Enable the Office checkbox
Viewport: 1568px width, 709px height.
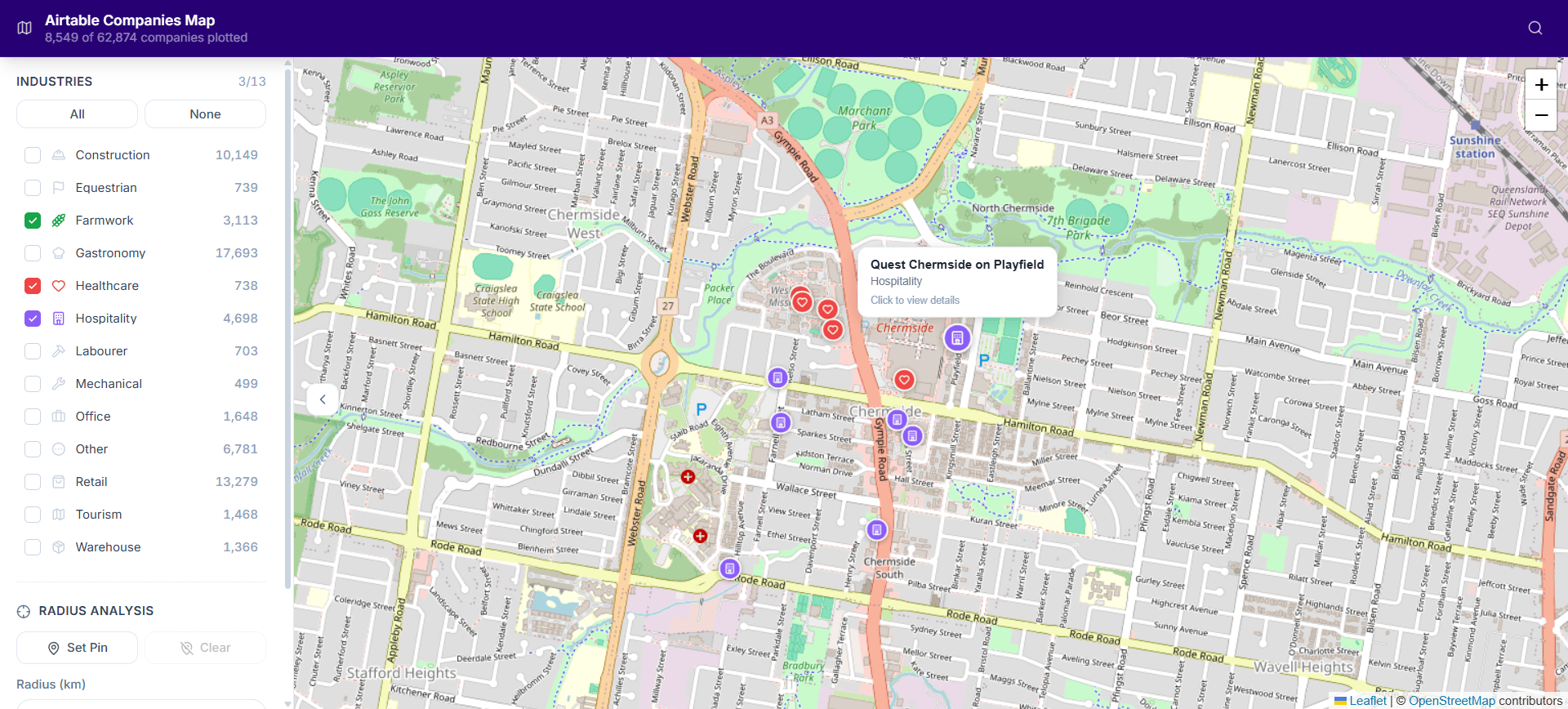pos(33,417)
